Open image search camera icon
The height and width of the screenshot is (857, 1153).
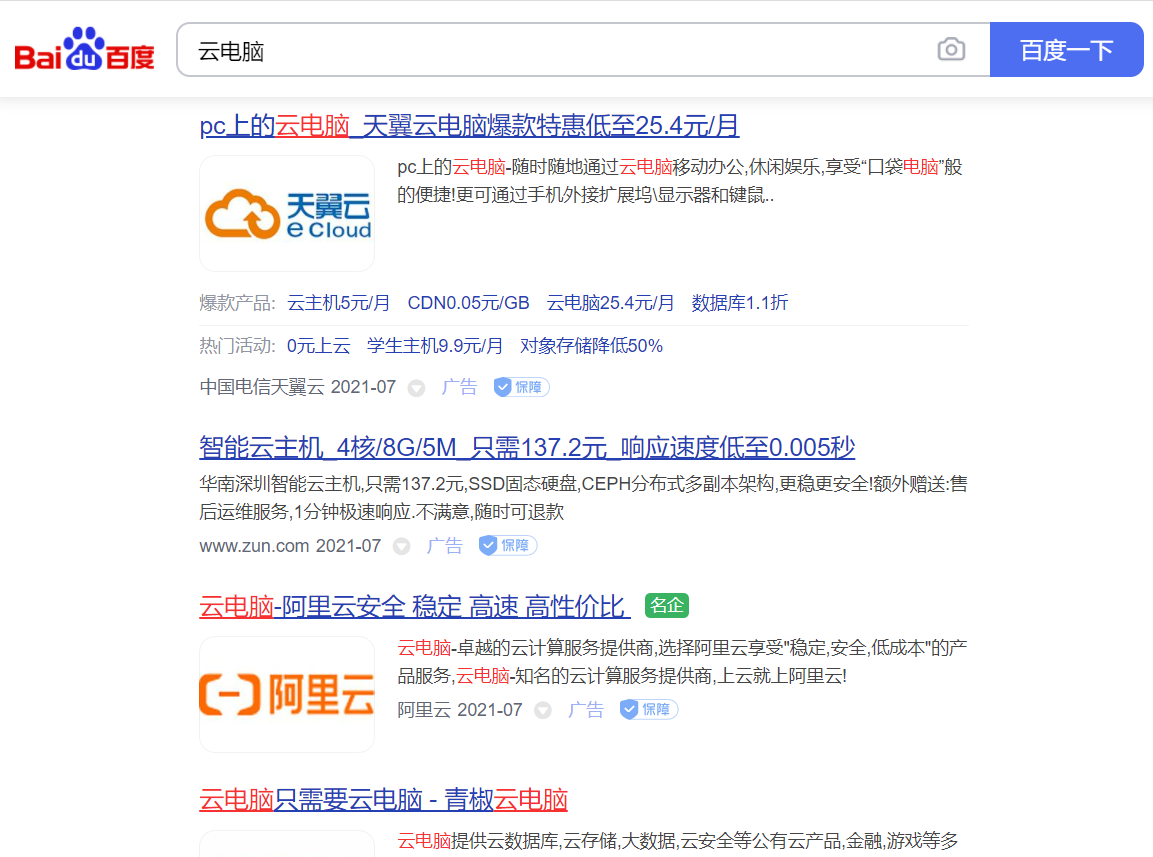click(951, 49)
